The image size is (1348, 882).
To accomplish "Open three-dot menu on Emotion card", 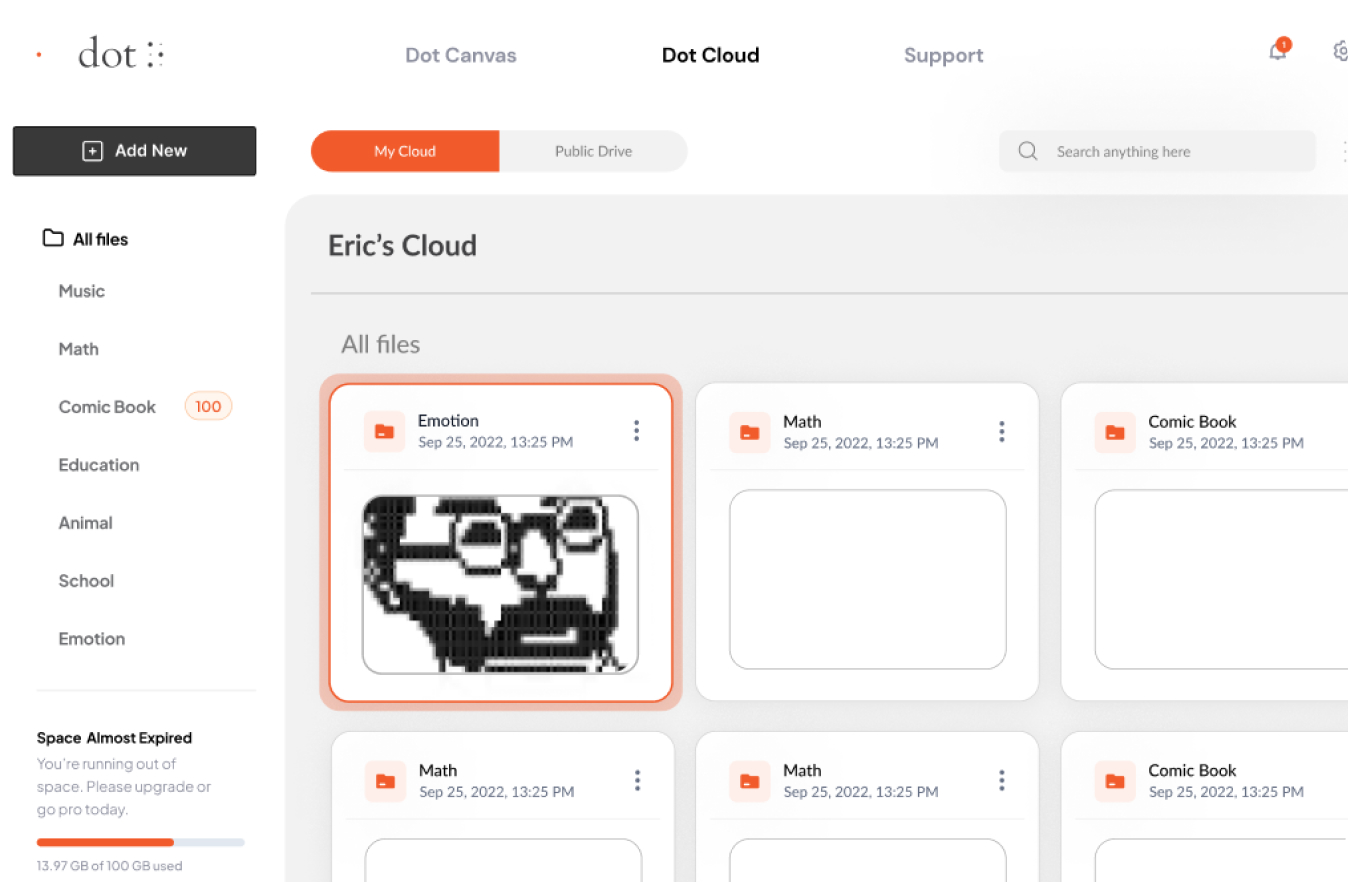I will coord(636,431).
